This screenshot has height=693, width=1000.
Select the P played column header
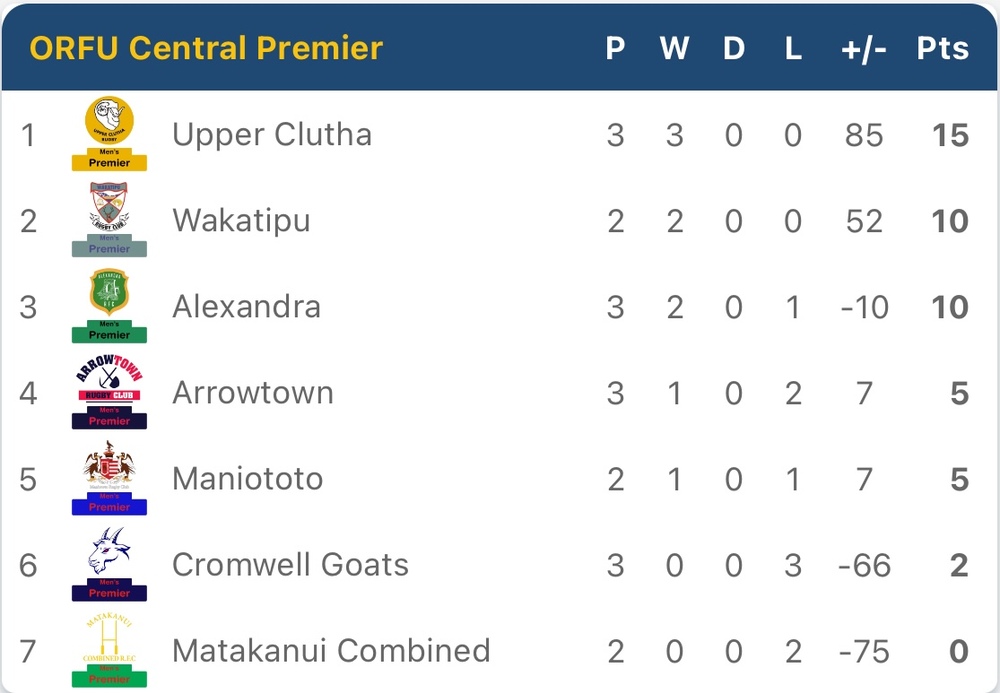616,48
